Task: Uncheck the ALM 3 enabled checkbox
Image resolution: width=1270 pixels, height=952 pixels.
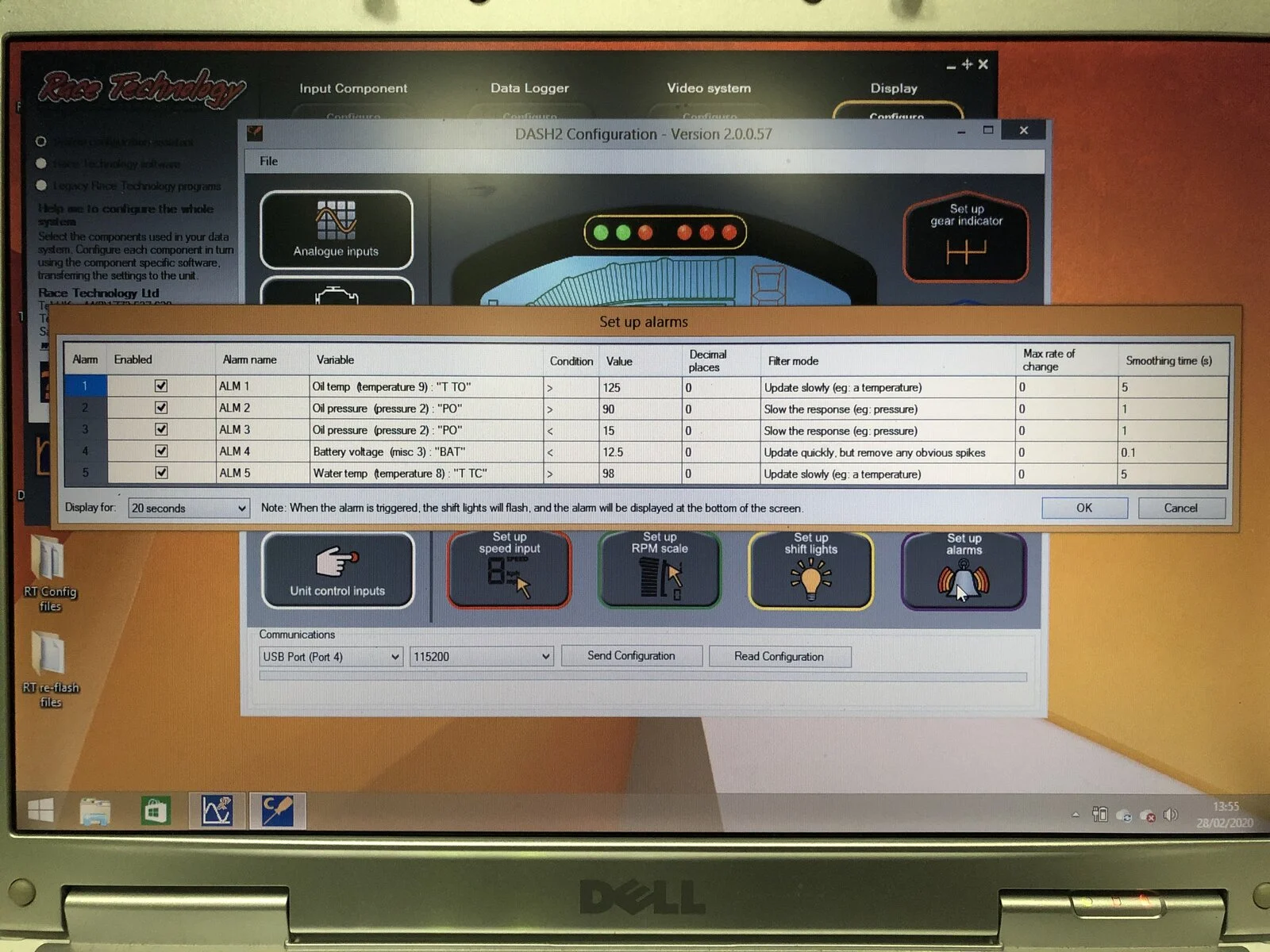Action: click(x=161, y=429)
